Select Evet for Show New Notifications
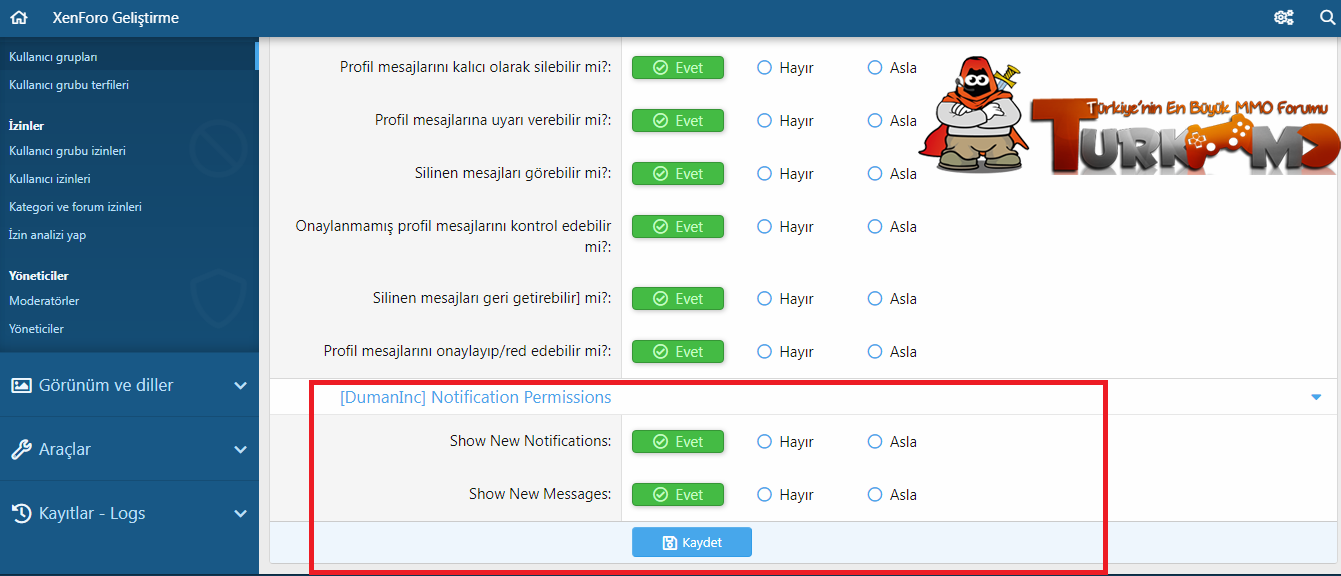The height and width of the screenshot is (576, 1341). (678, 442)
